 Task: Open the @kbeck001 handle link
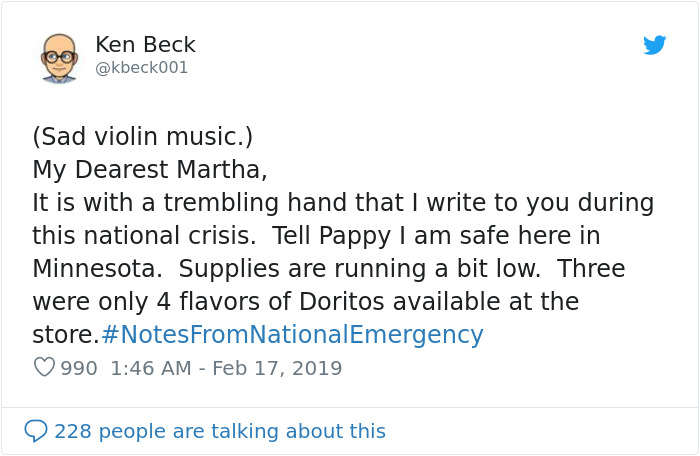[x=141, y=68]
